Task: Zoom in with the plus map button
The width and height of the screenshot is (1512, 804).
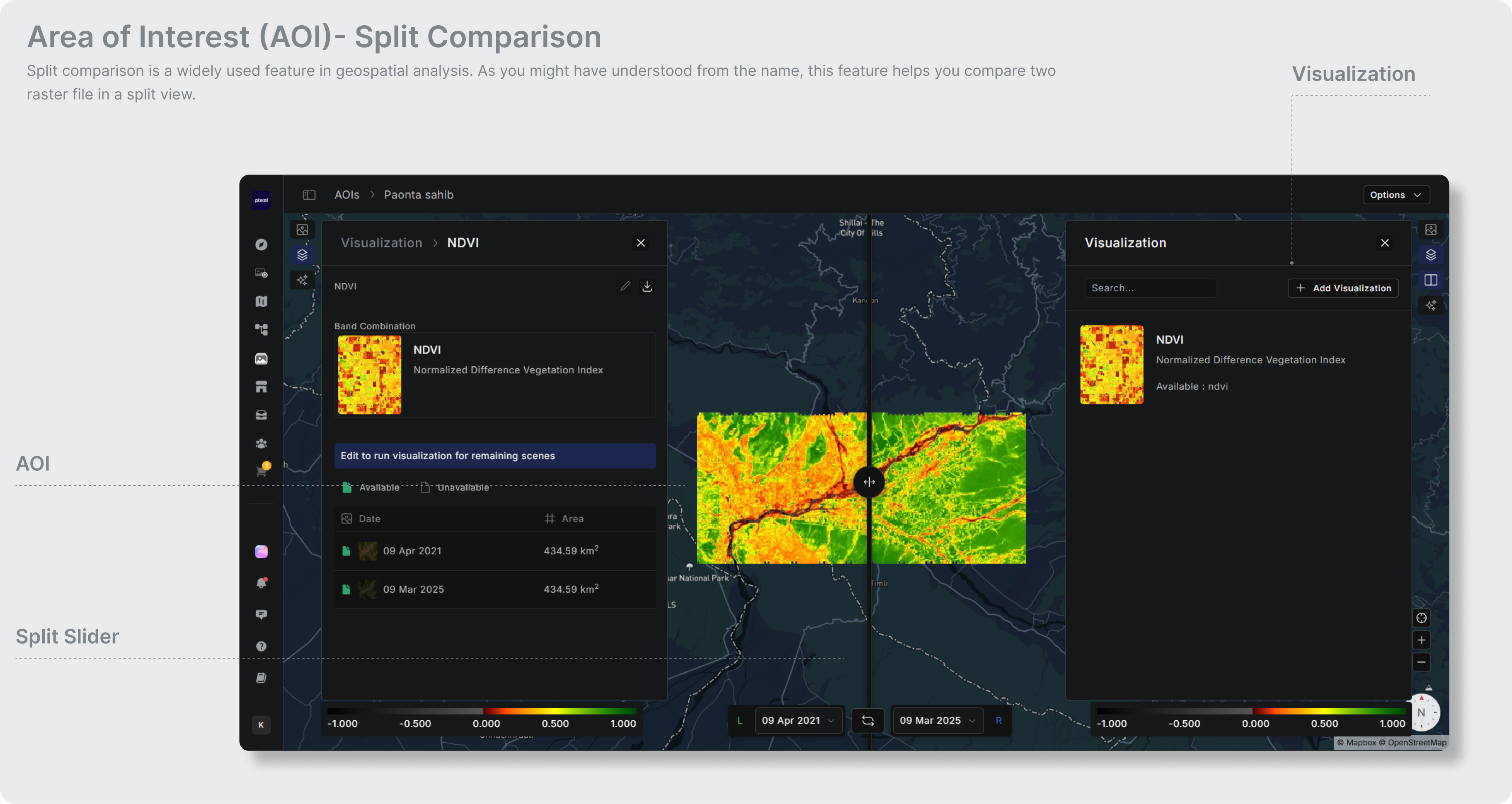Action: coord(1421,640)
